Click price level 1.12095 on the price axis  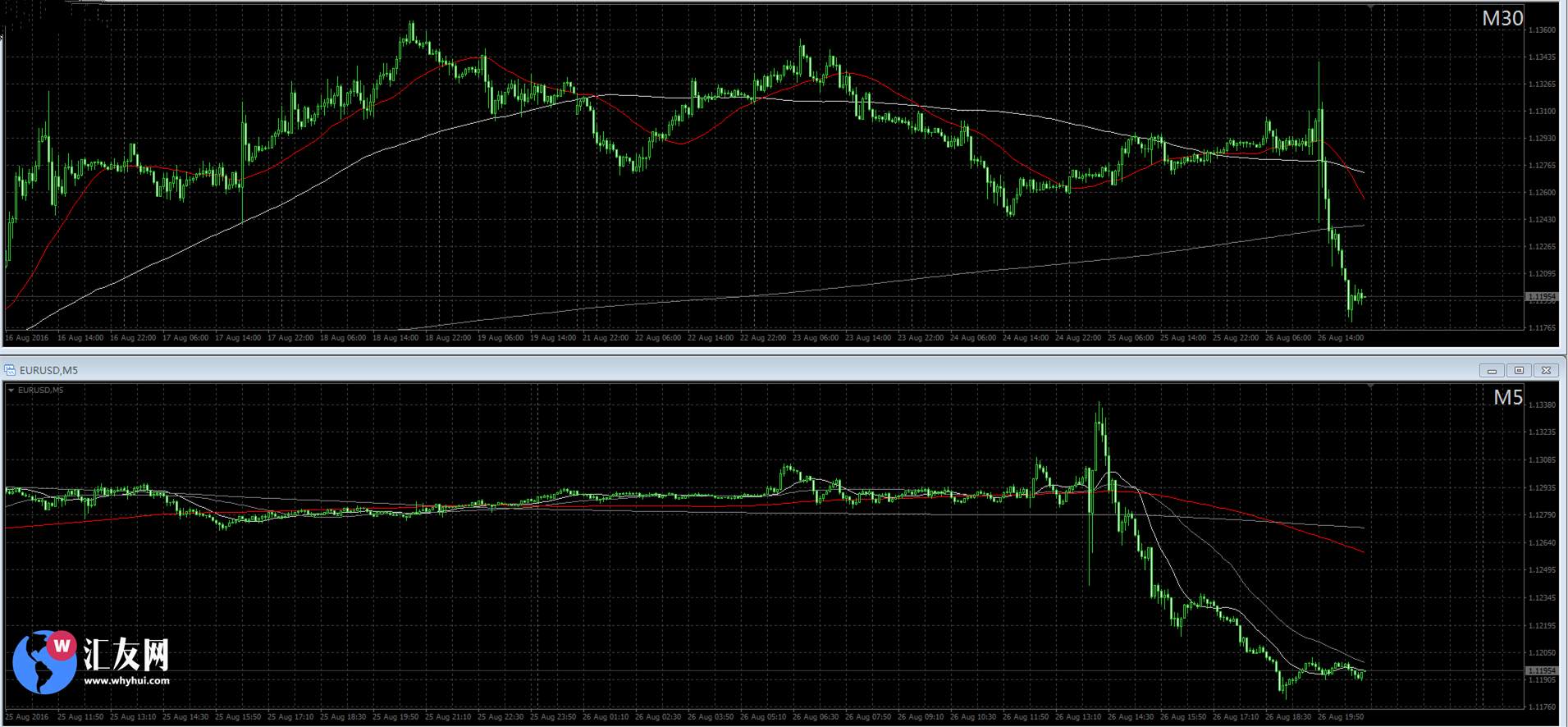coord(1543,274)
